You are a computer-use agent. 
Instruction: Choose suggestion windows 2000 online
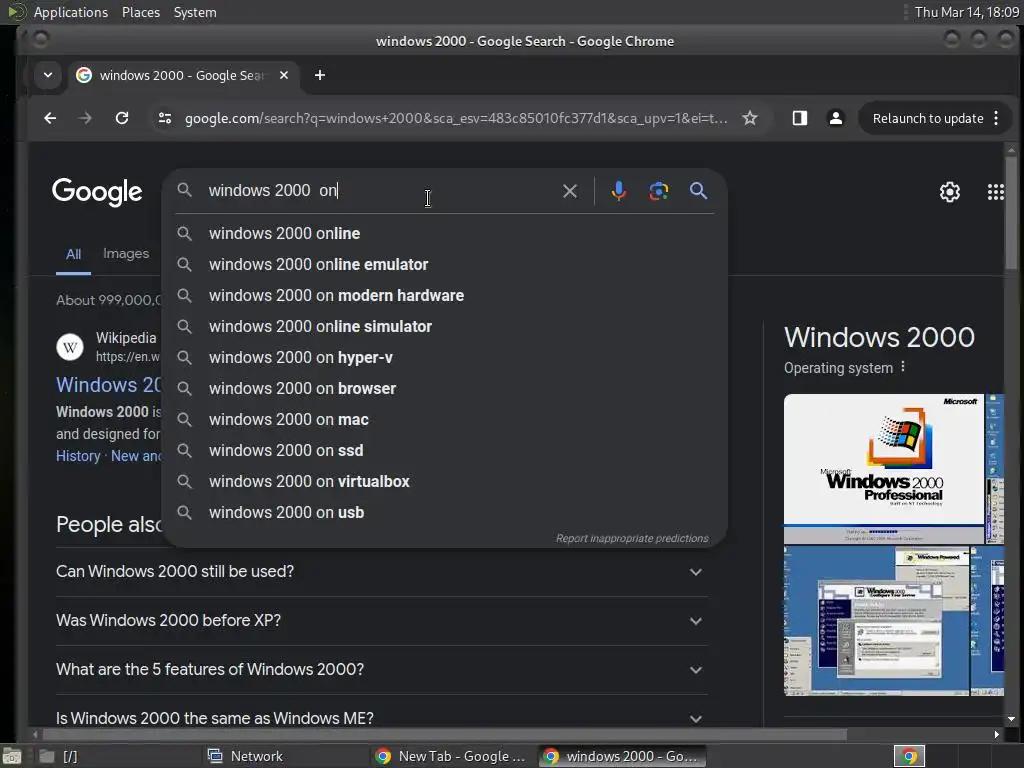click(x=444, y=233)
